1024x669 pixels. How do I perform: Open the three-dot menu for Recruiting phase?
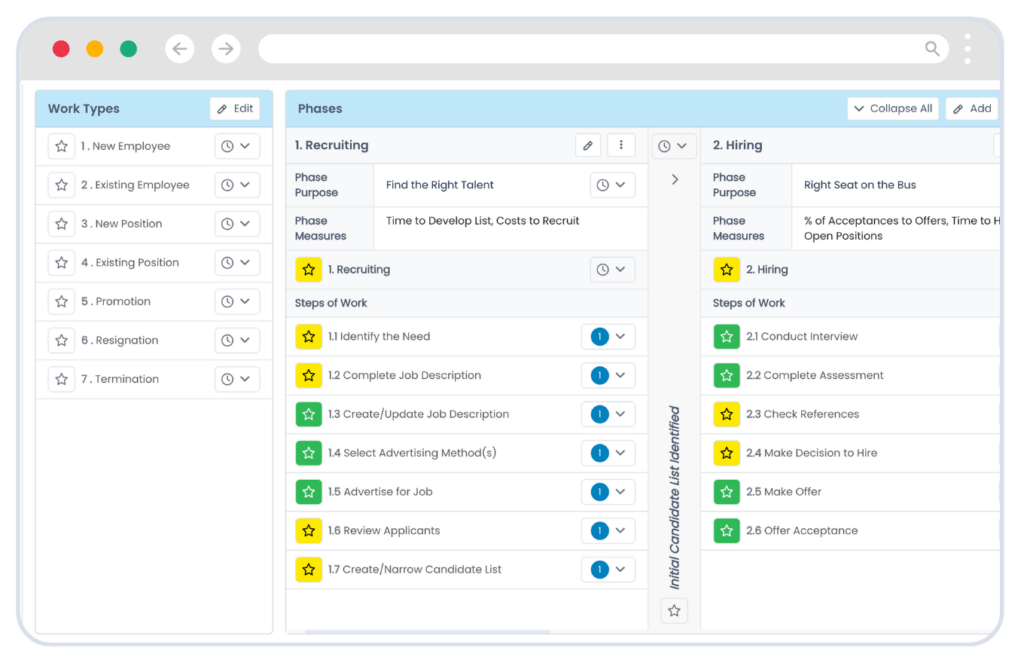coord(621,146)
